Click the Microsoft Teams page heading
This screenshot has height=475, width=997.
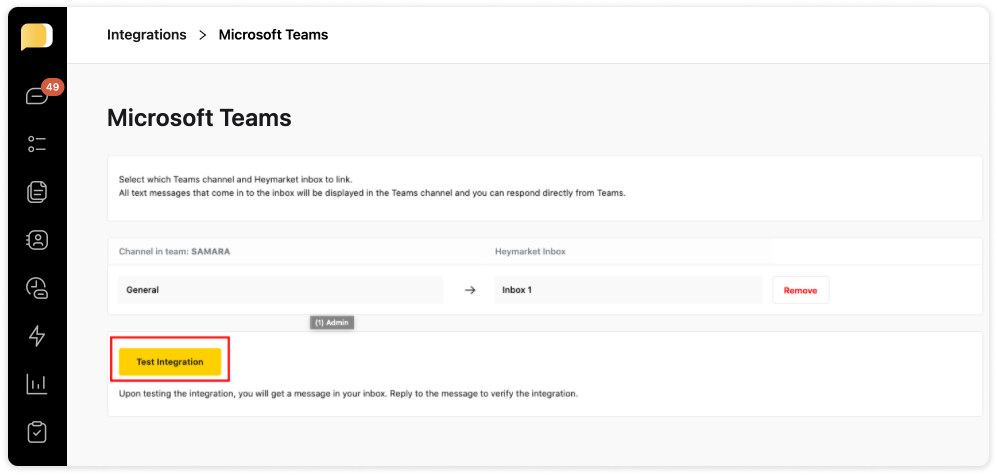(x=199, y=118)
